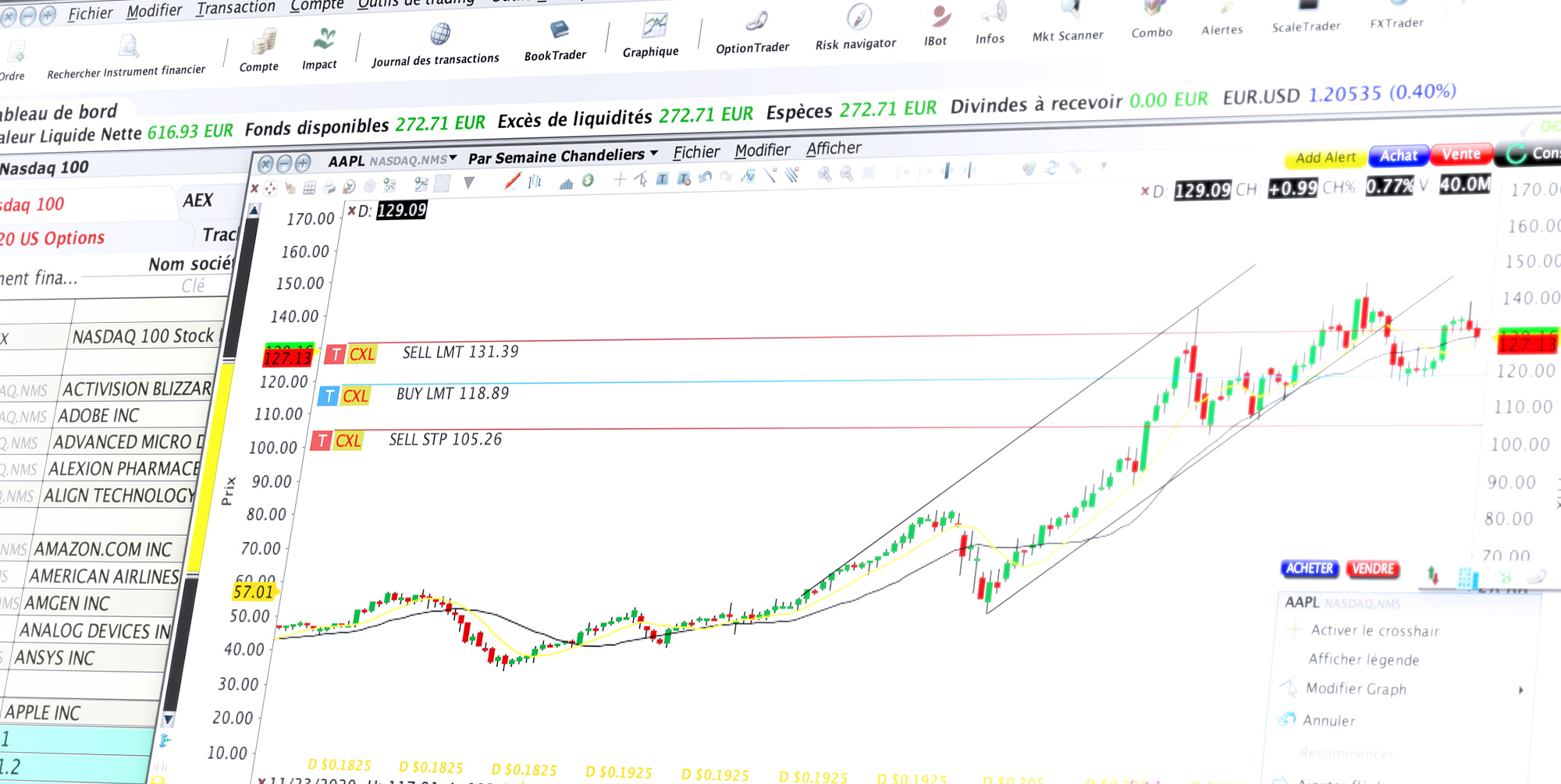Select APPLE INC row in watchlist
This screenshot has height=784, width=1561.
43,713
